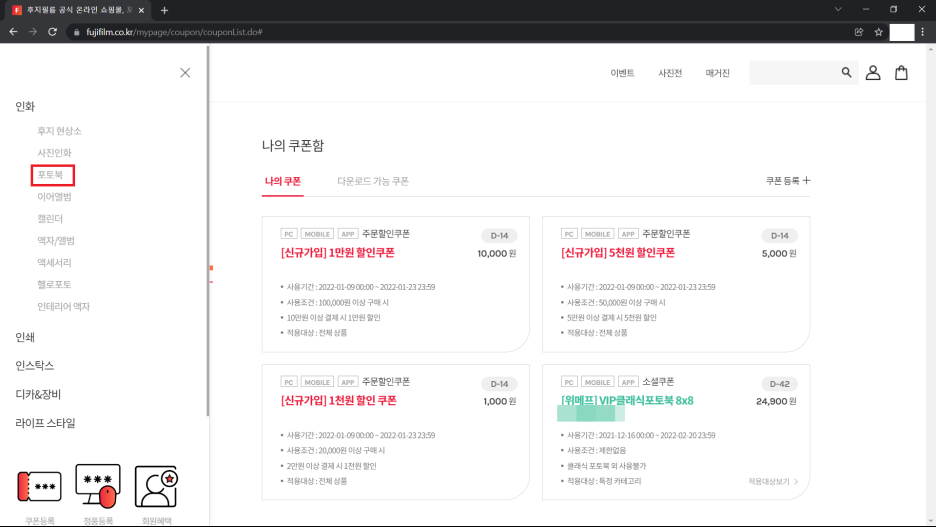Viewport: 936px width, 527px height.
Task: Close the Fujifilm browser tab
Action: pos(141,10)
